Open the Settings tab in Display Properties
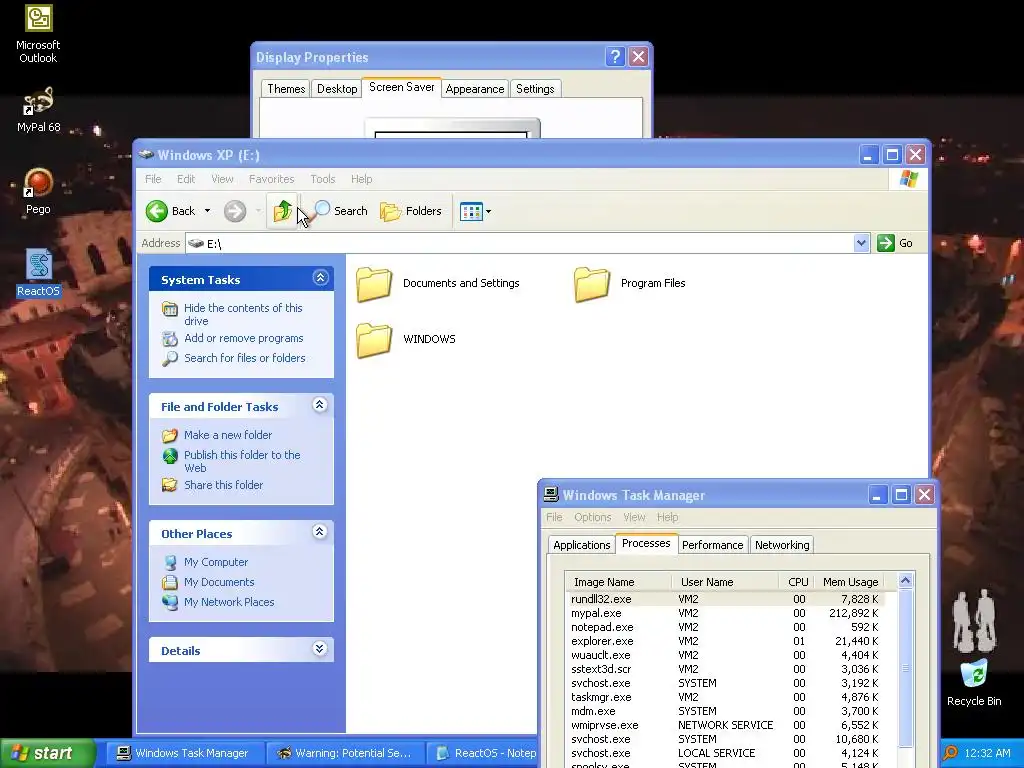Screen dimensions: 1024x768 click(x=535, y=89)
